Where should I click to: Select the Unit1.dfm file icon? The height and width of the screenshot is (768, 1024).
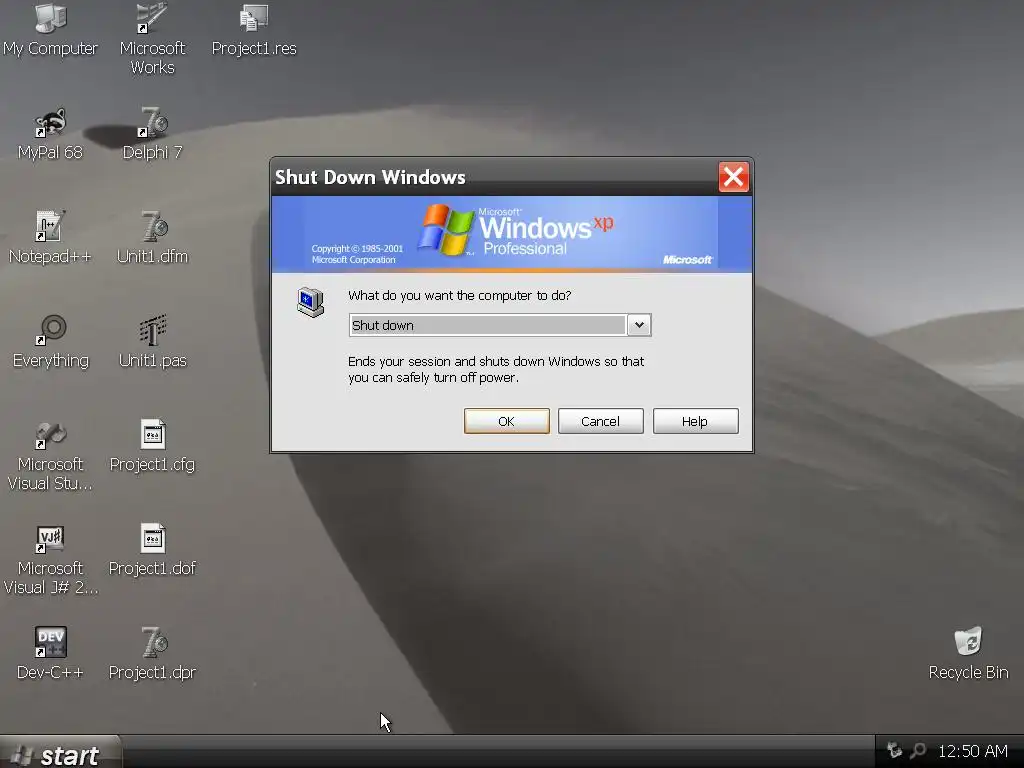pos(153,226)
